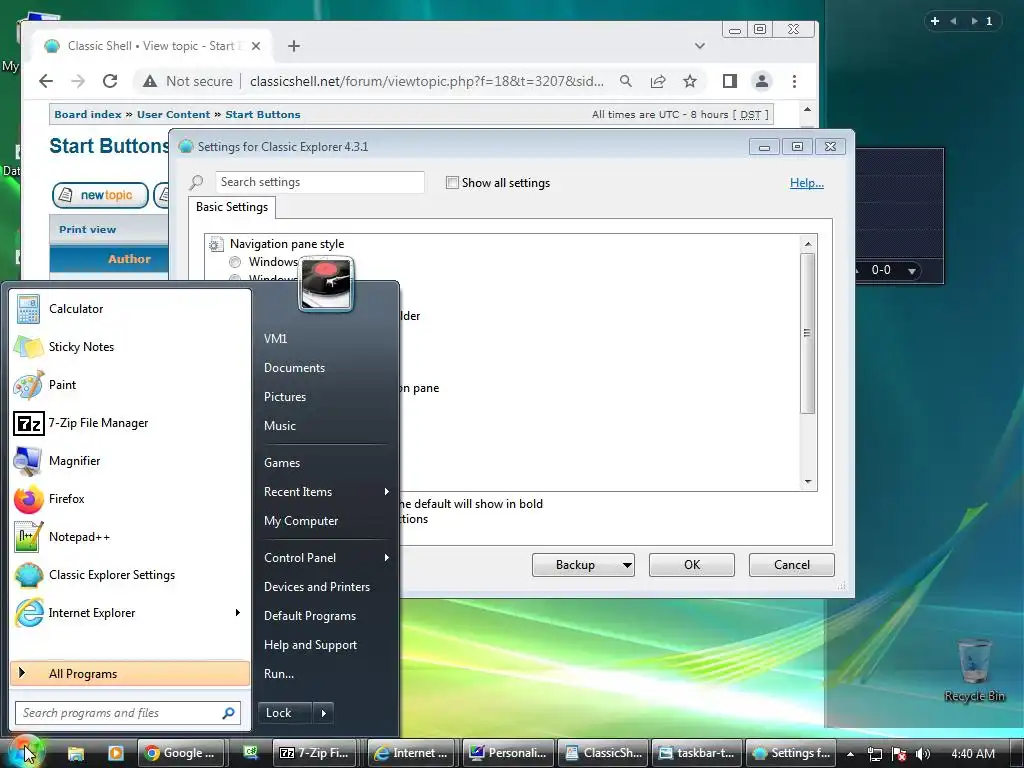Open Paint from the start menu
The width and height of the screenshot is (1024, 768).
[130, 385]
